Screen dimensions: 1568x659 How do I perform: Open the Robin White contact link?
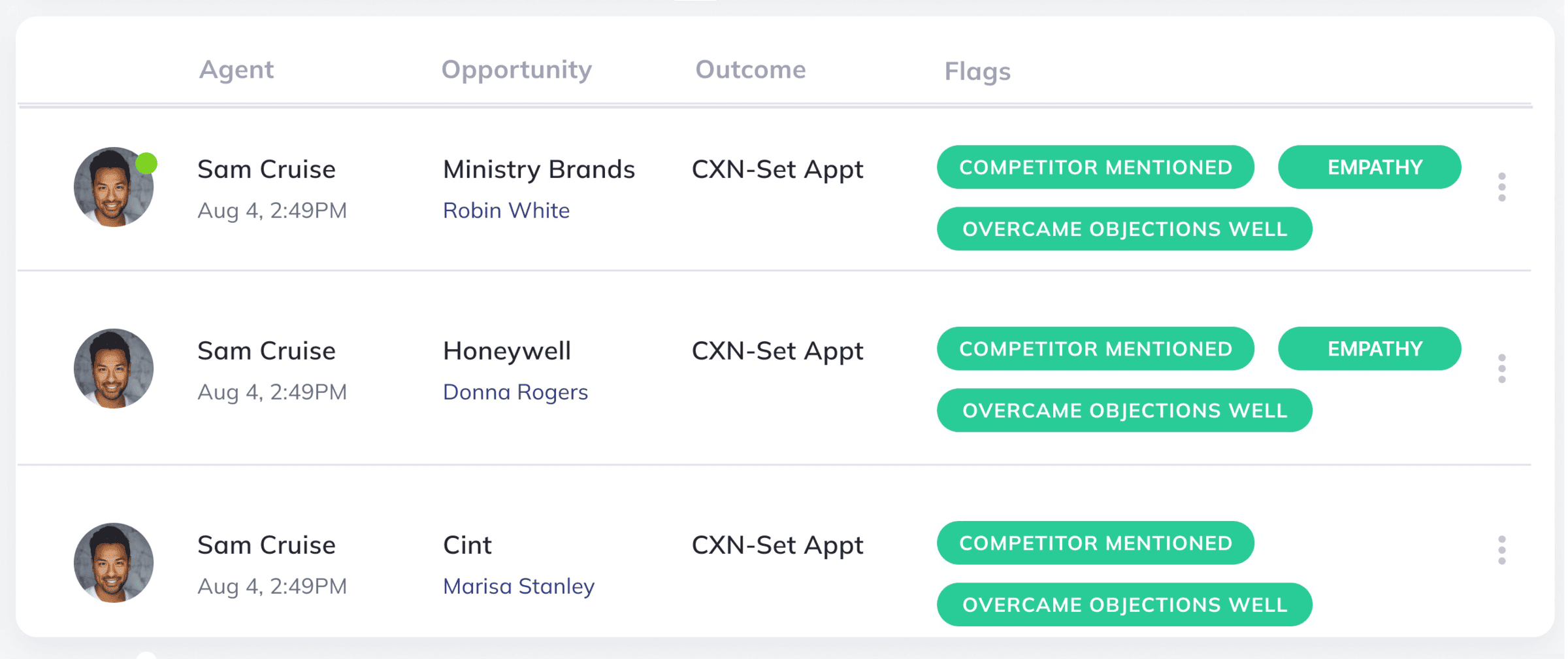[506, 211]
